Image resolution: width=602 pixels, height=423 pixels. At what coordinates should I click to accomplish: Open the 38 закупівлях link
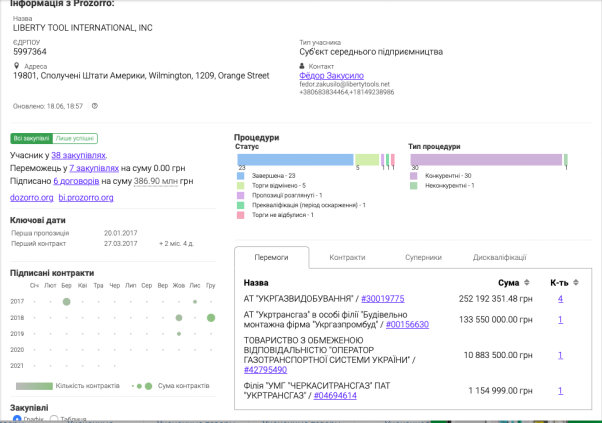tap(78, 155)
